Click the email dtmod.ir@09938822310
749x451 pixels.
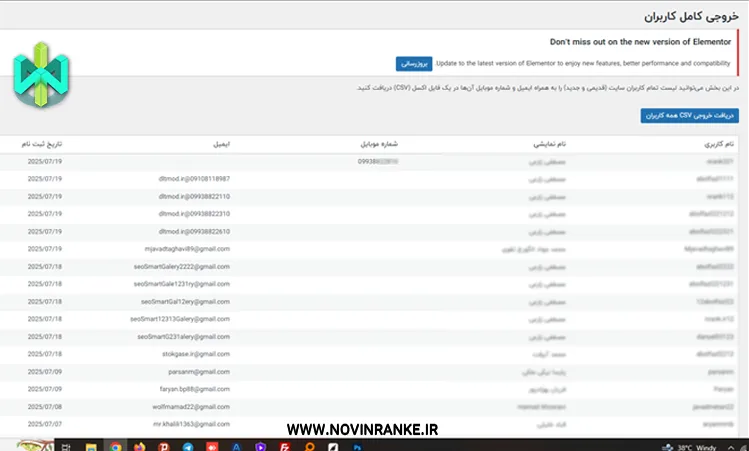[x=194, y=214]
